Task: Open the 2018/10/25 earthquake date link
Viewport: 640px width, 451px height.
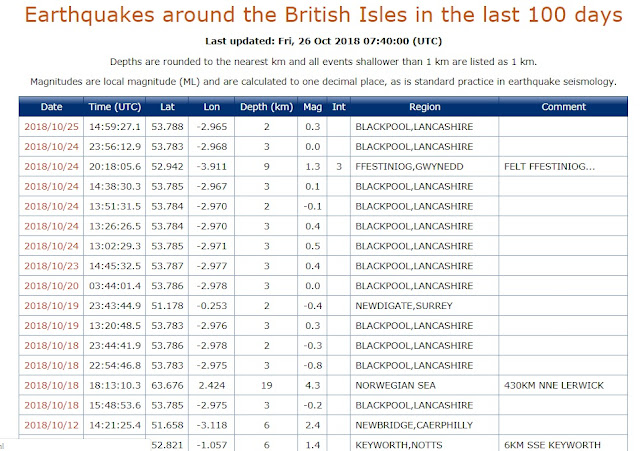Action: point(50,128)
